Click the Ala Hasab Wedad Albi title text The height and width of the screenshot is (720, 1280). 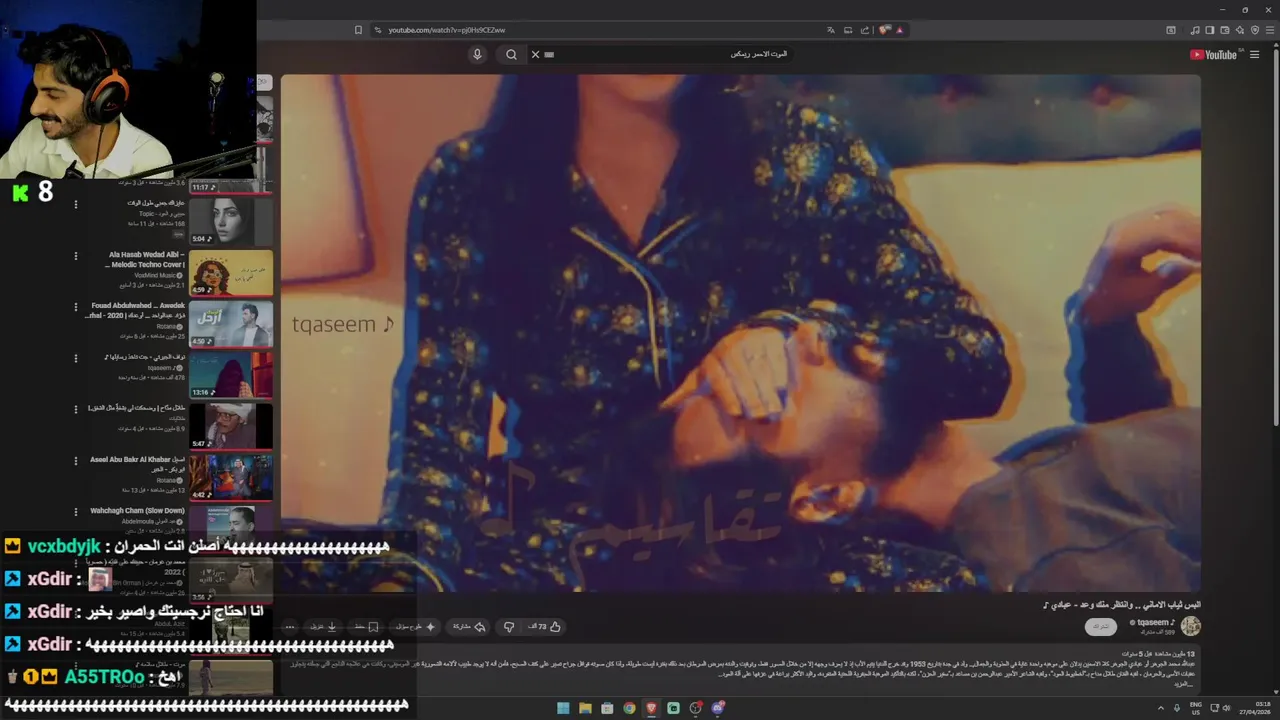[x=147, y=259]
